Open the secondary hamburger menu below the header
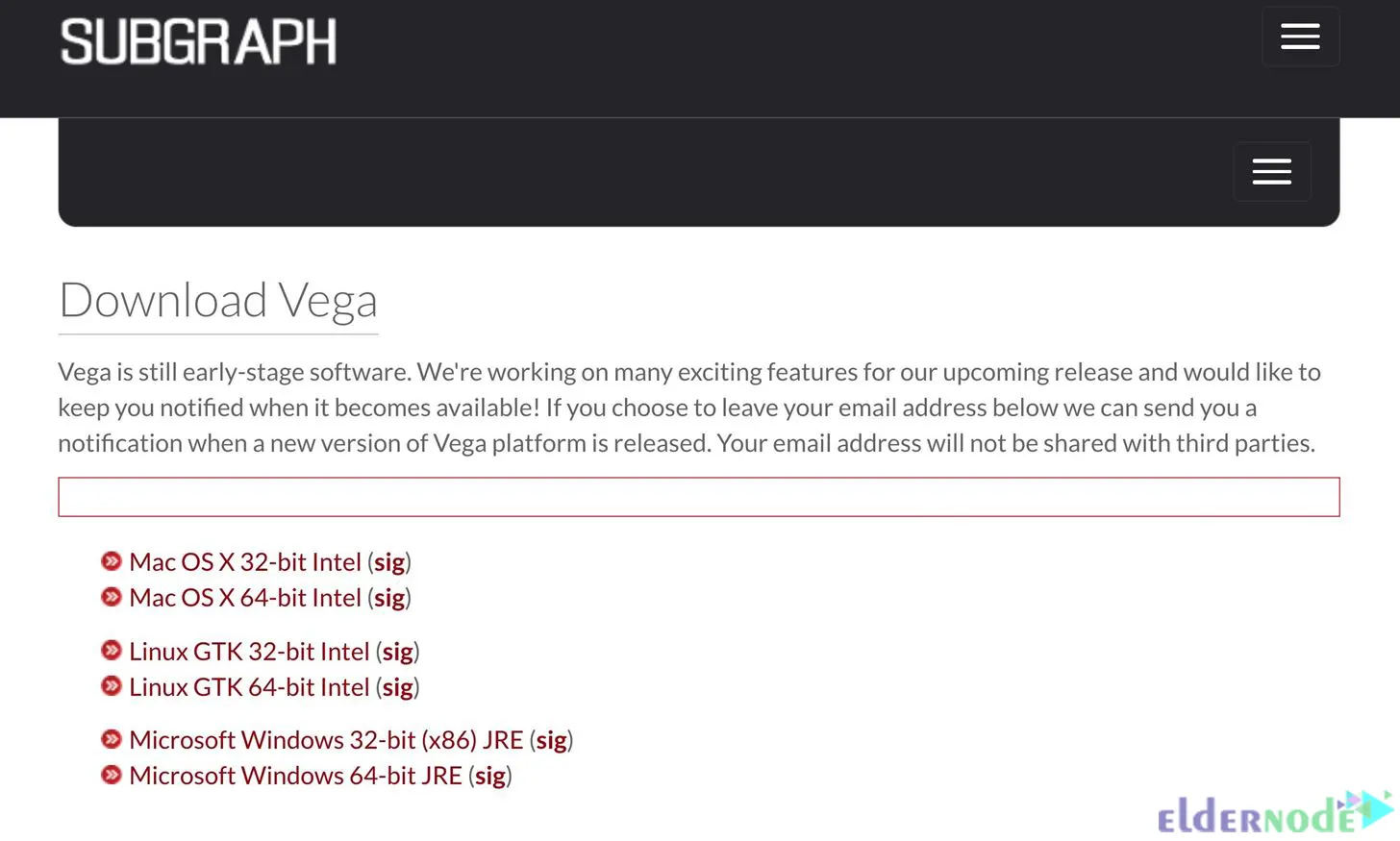 [x=1271, y=170]
